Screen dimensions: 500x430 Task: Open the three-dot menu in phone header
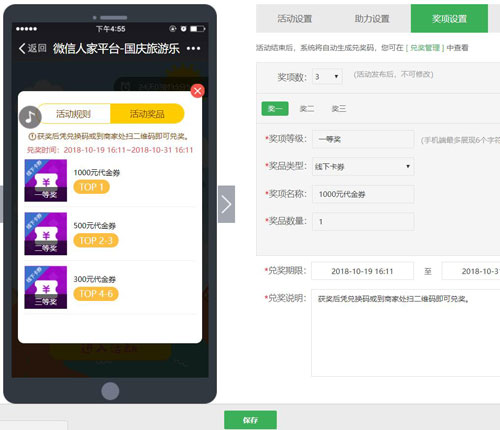click(x=193, y=49)
